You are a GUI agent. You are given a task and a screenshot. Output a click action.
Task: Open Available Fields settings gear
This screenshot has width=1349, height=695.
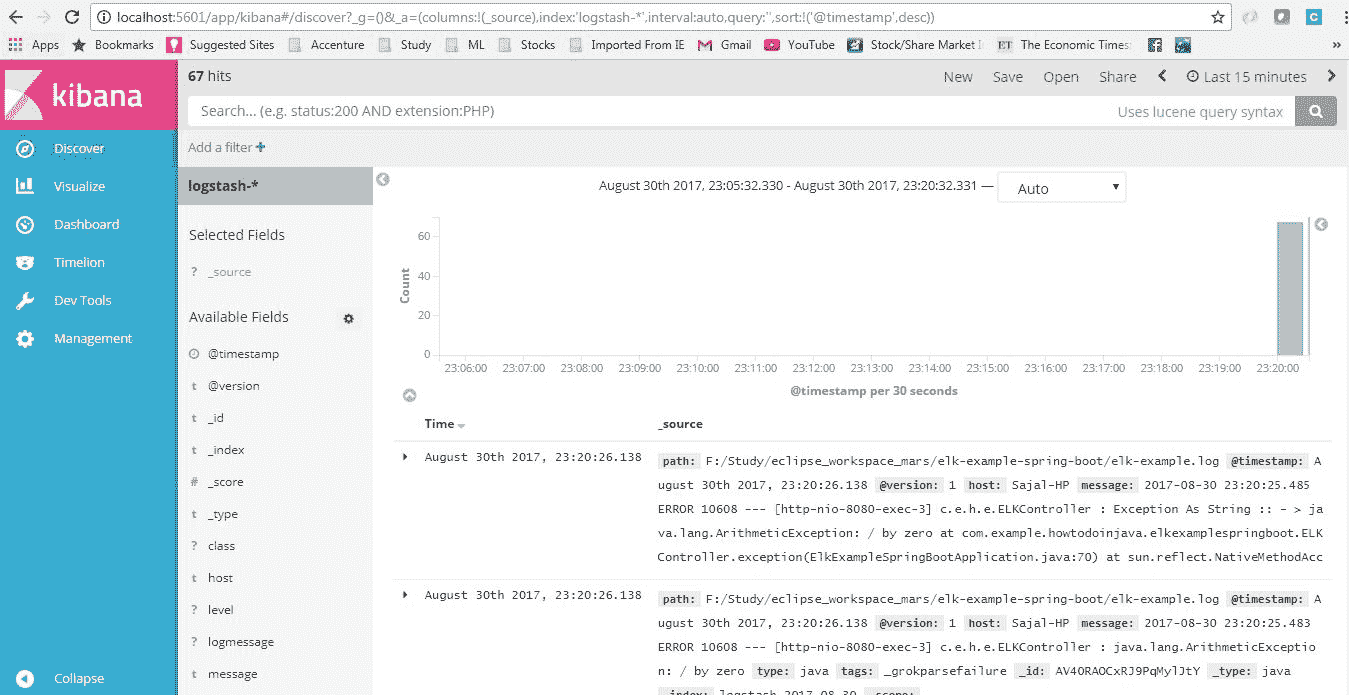(349, 318)
